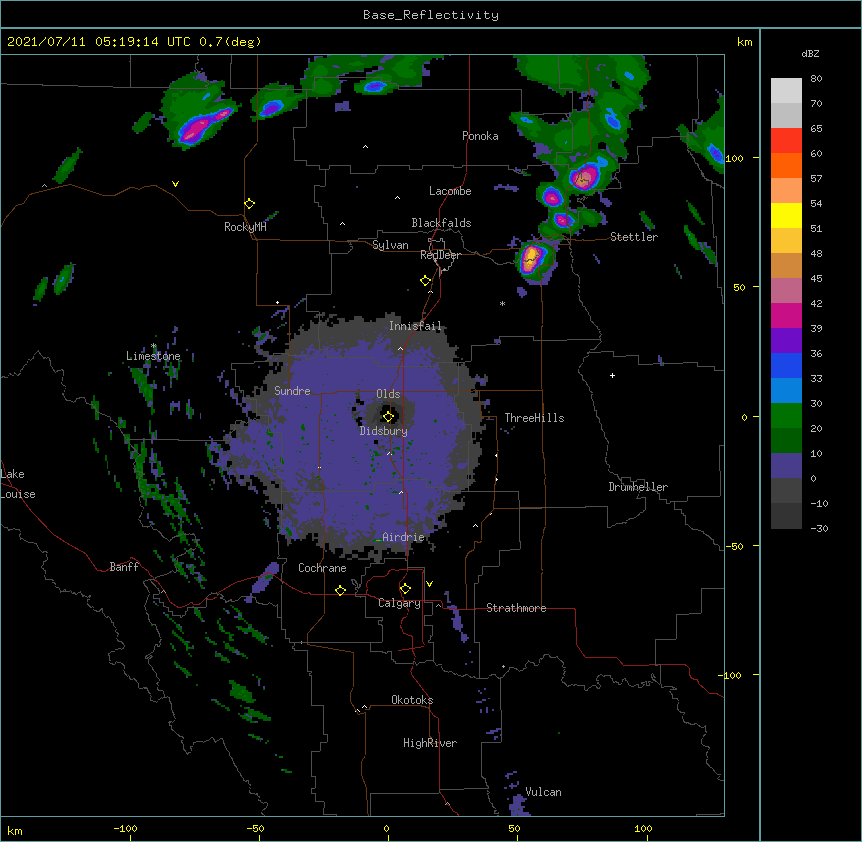Click the dBZ legend heading
Screen dimensions: 862x842
tap(810, 53)
